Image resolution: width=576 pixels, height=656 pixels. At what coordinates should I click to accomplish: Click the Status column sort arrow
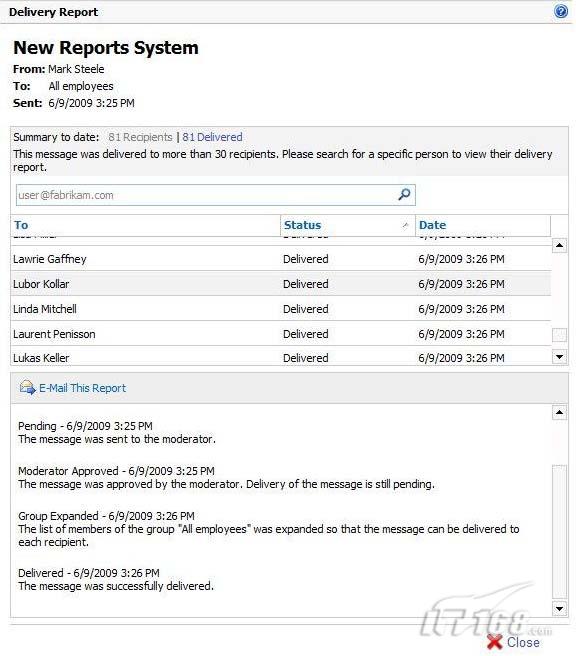pos(405,225)
